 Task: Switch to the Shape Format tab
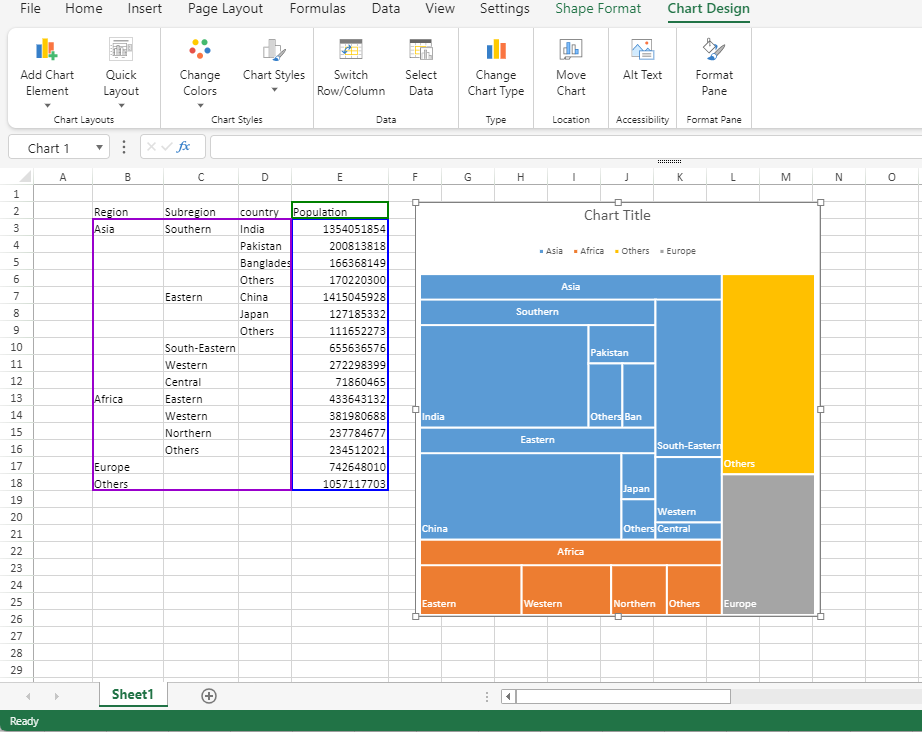(x=598, y=9)
